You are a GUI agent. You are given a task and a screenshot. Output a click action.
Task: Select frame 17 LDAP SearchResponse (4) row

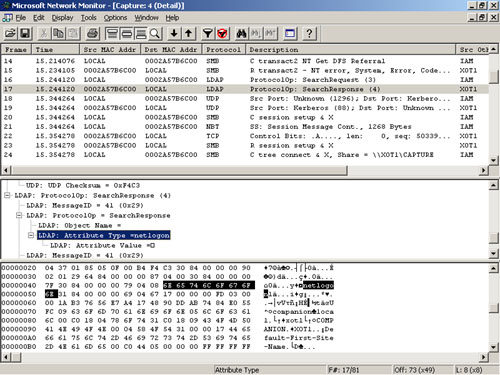coord(245,89)
